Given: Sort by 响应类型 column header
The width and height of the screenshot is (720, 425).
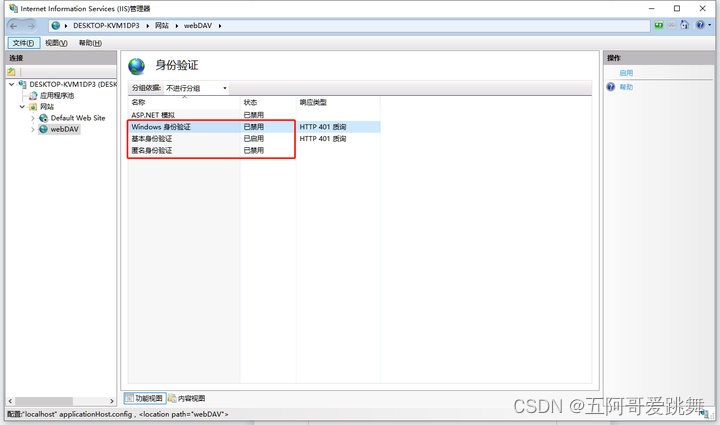Looking at the screenshot, I should pos(338,102).
